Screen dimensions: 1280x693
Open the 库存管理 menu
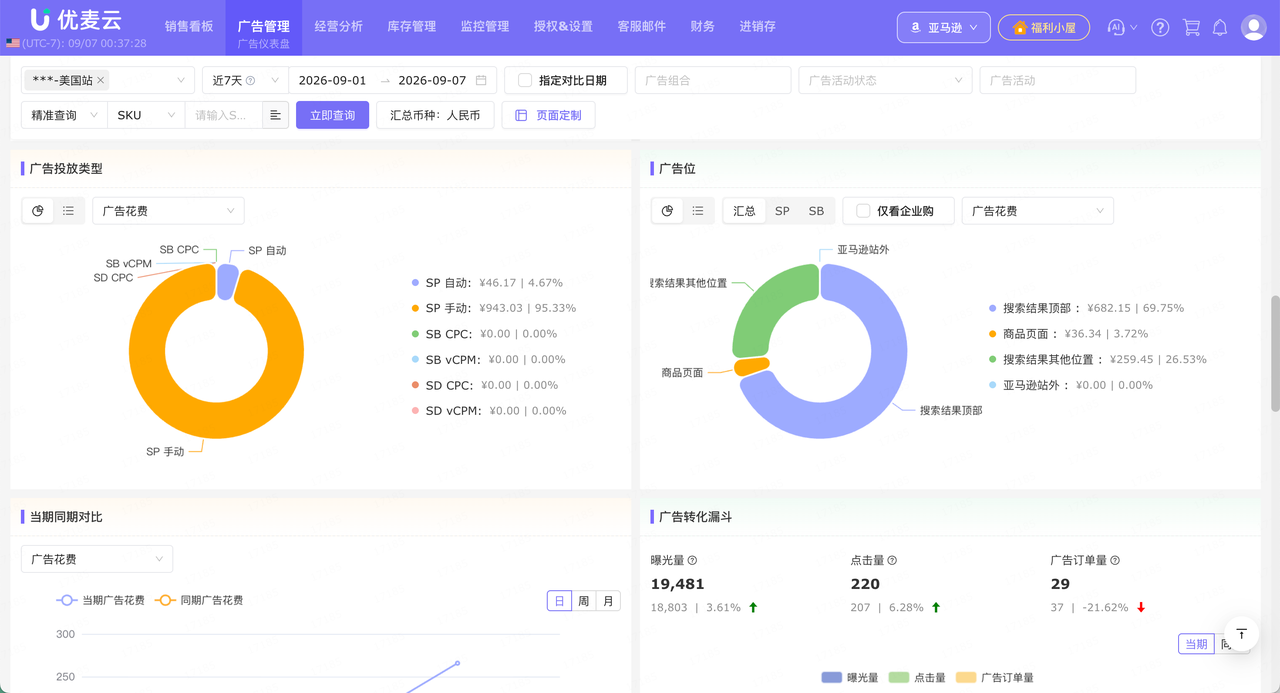click(x=412, y=26)
